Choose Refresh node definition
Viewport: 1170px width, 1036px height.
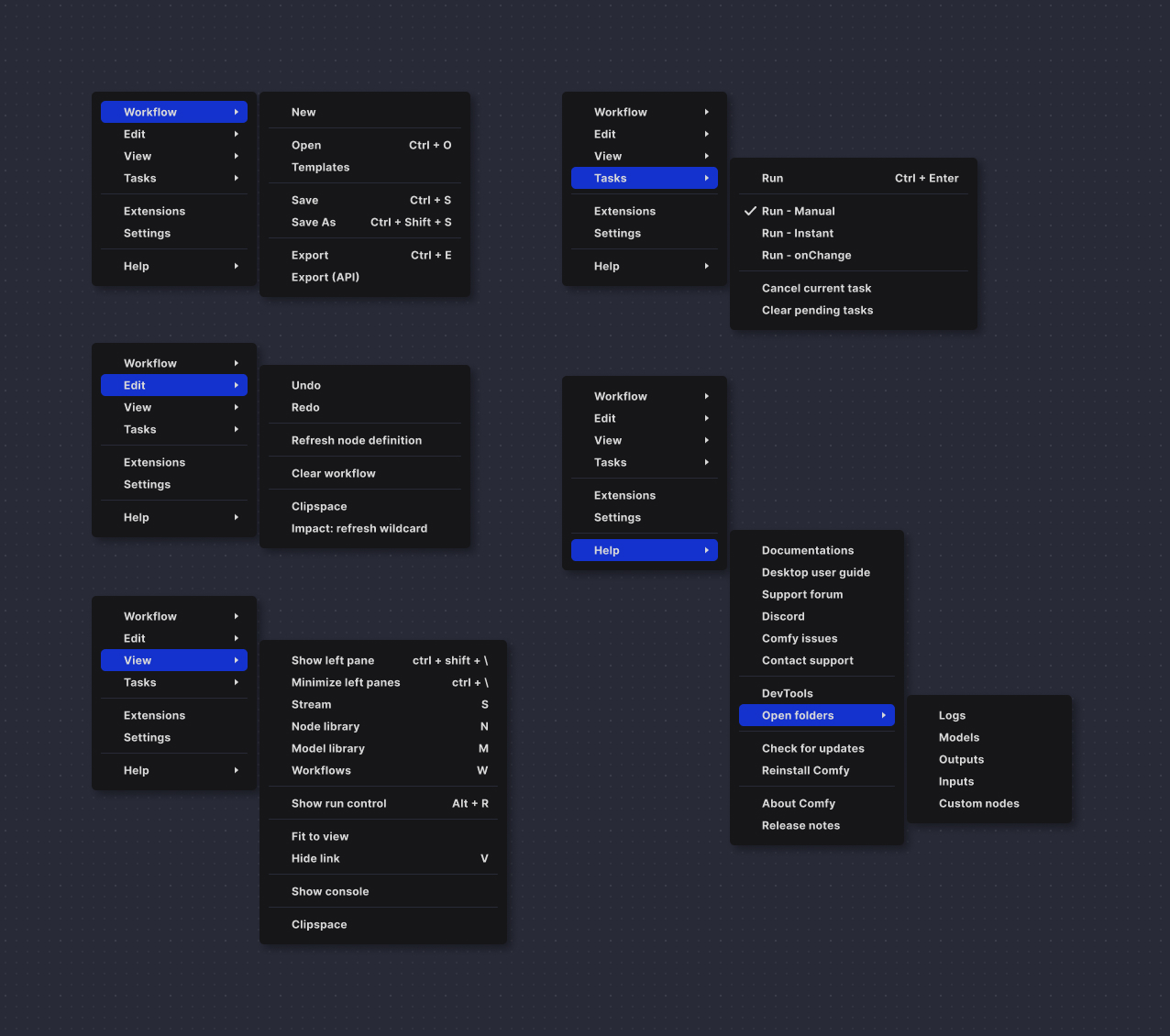(356, 440)
